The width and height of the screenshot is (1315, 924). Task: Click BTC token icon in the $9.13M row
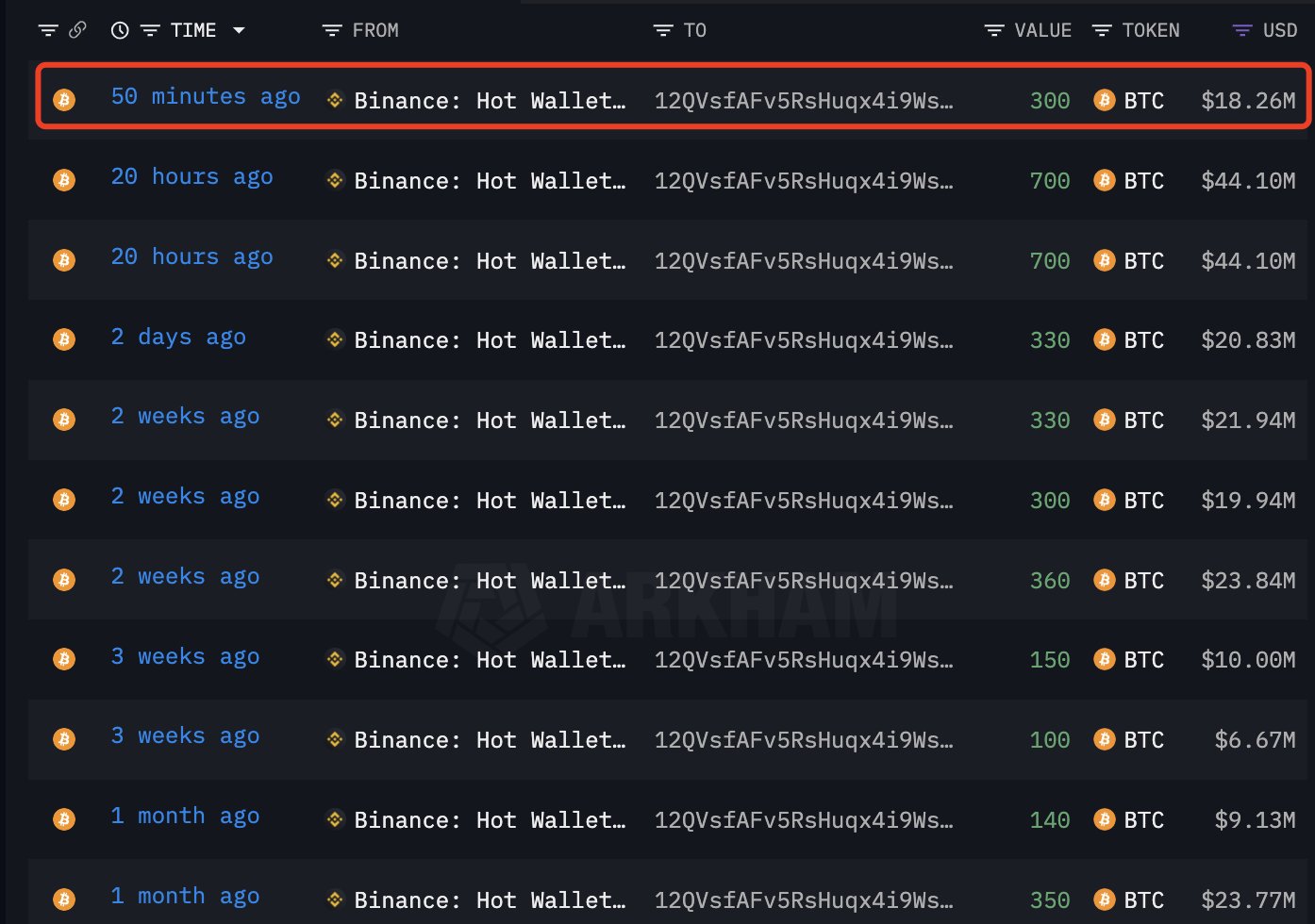(1105, 819)
